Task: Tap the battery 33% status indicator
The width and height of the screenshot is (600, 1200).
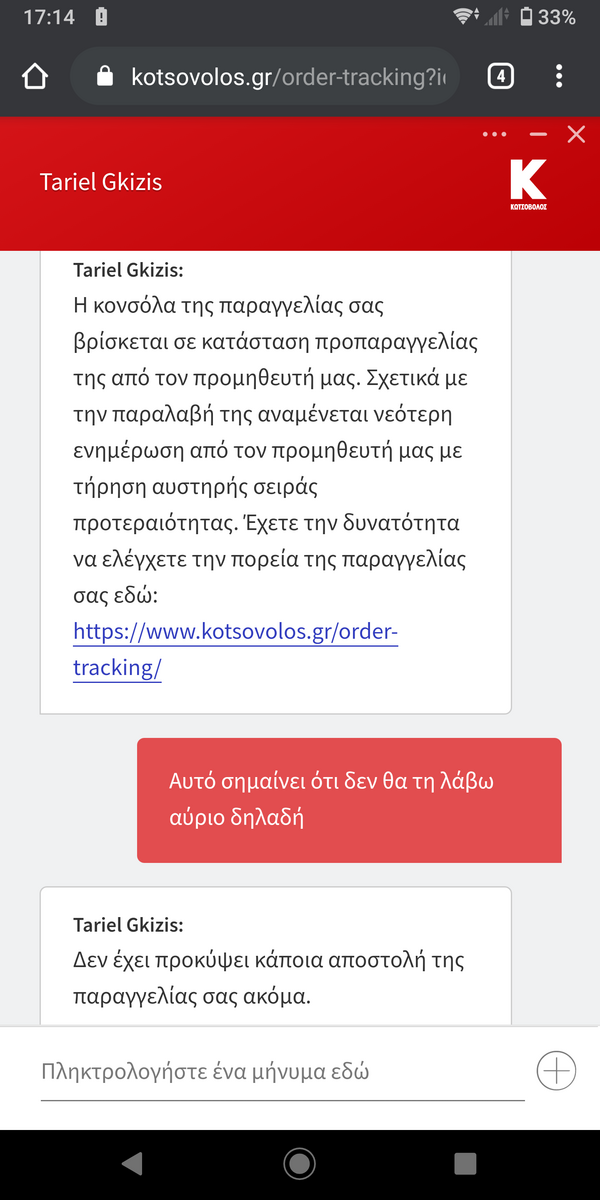Action: (548, 17)
